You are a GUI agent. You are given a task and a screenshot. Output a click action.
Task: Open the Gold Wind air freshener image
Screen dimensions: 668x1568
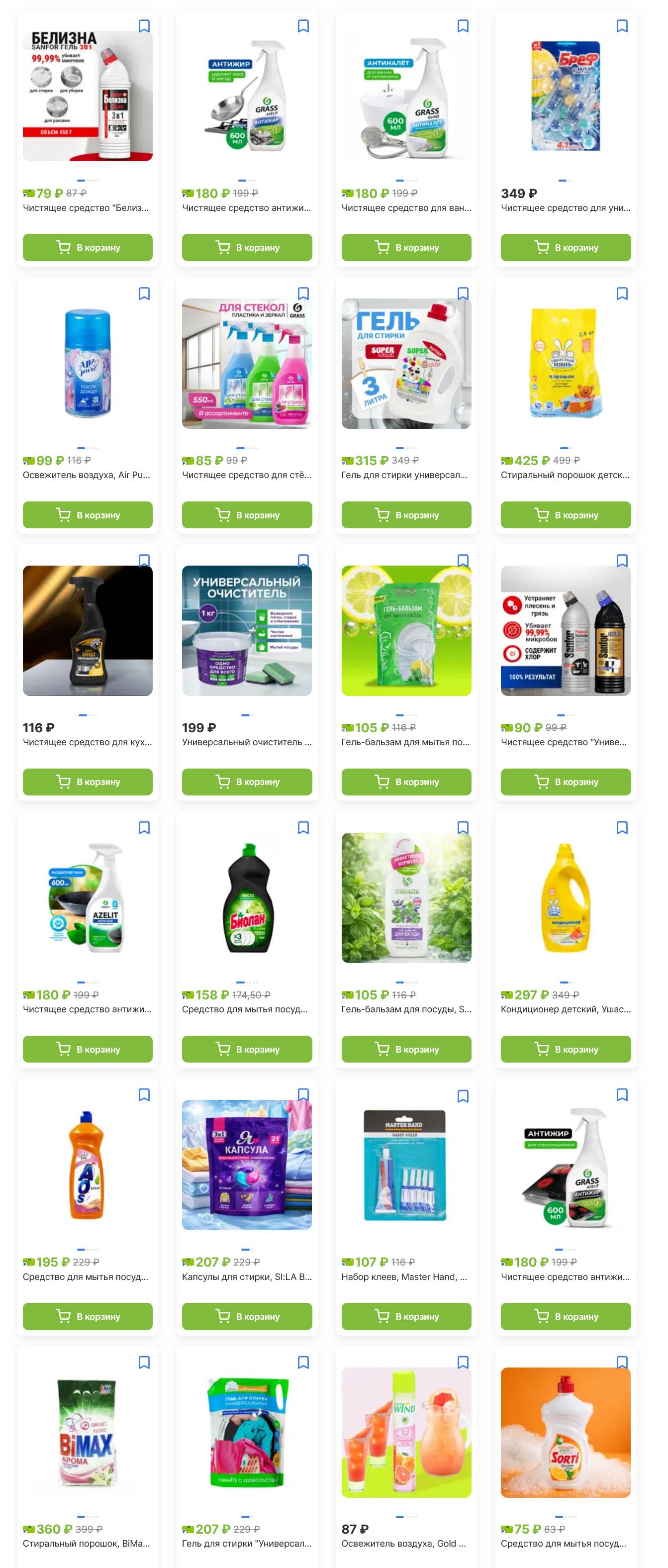pos(406,1432)
